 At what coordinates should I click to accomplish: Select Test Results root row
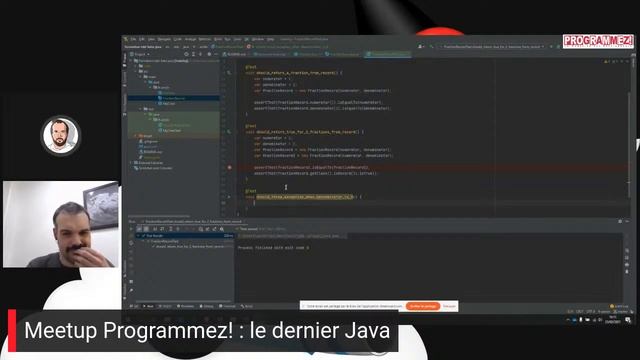point(185,236)
